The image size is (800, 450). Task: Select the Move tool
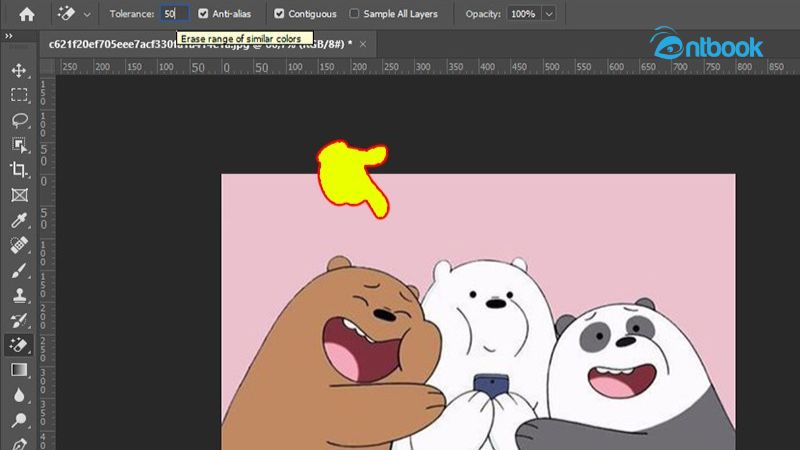tap(19, 70)
